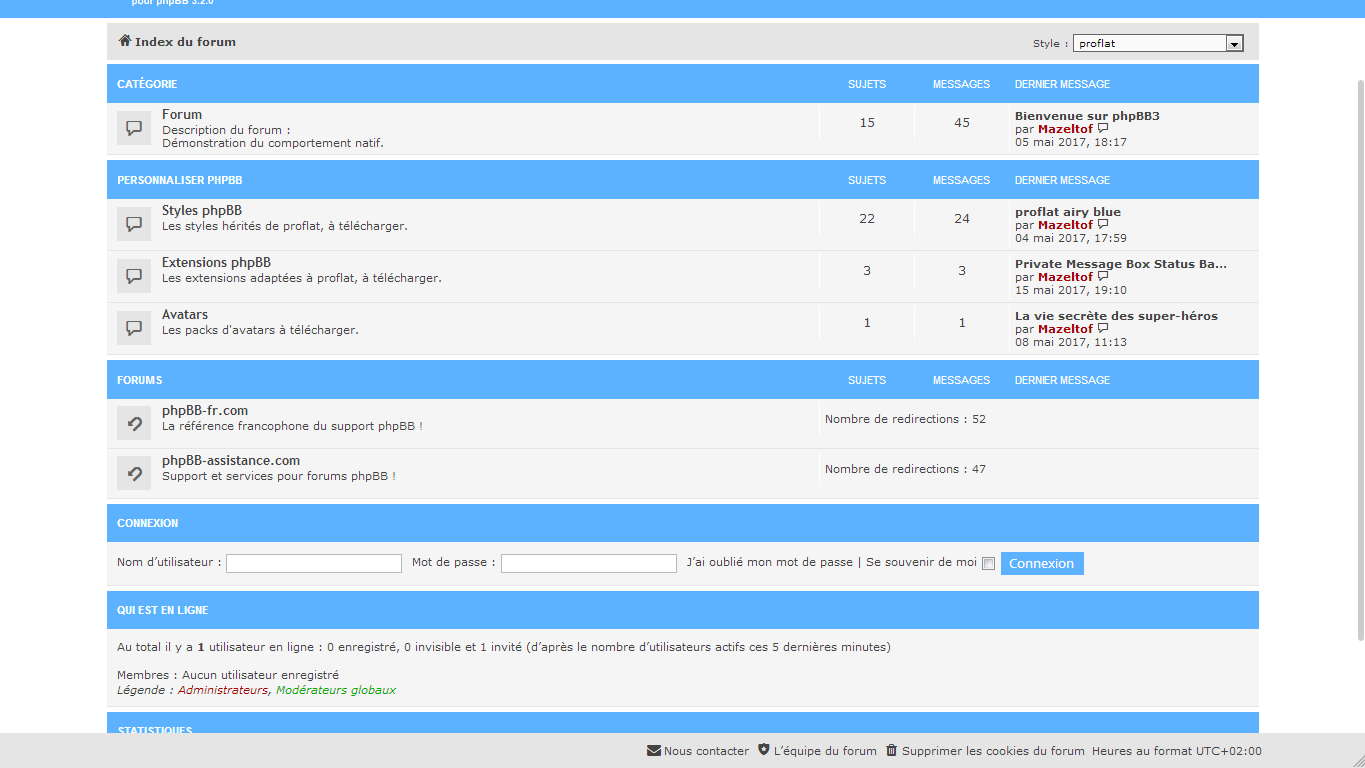Open the Personnaliser phpBB category header

pyautogui.click(x=180, y=180)
